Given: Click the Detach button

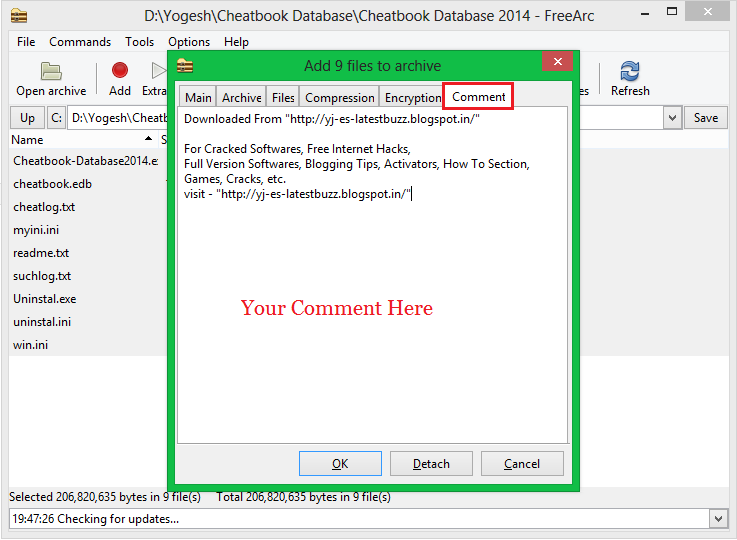Looking at the screenshot, I should [431, 464].
